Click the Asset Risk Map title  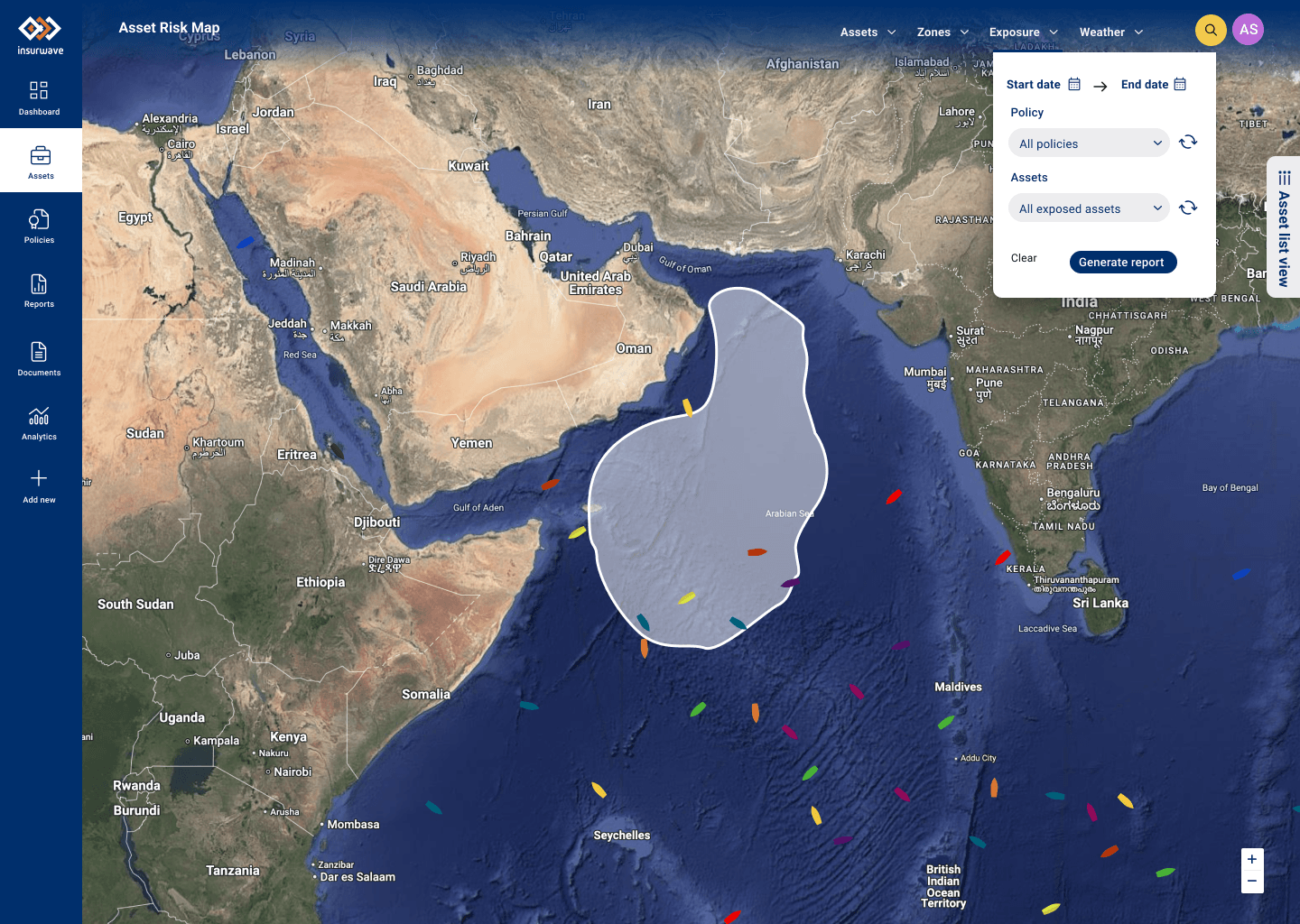click(169, 28)
